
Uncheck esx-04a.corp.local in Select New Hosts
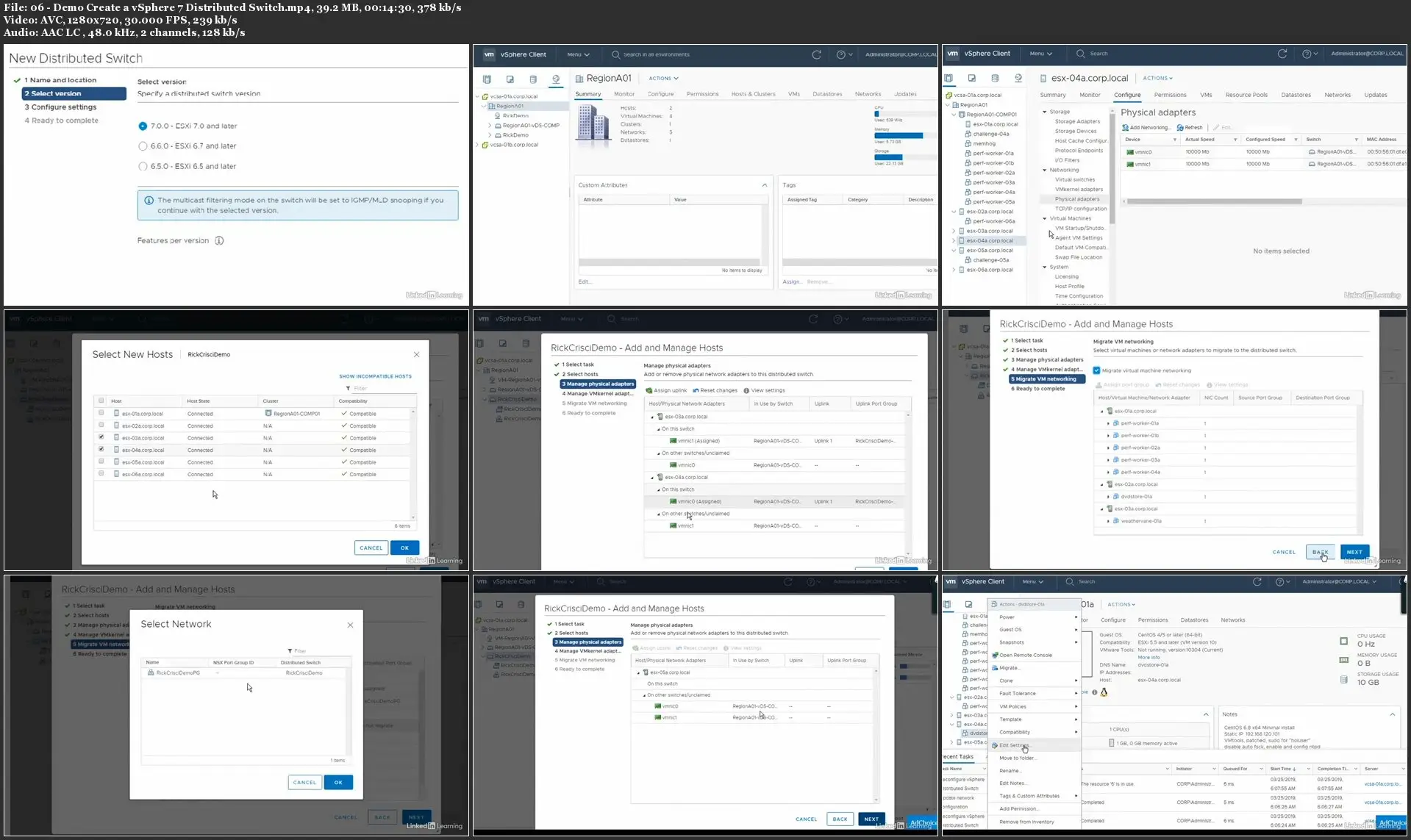point(101,449)
